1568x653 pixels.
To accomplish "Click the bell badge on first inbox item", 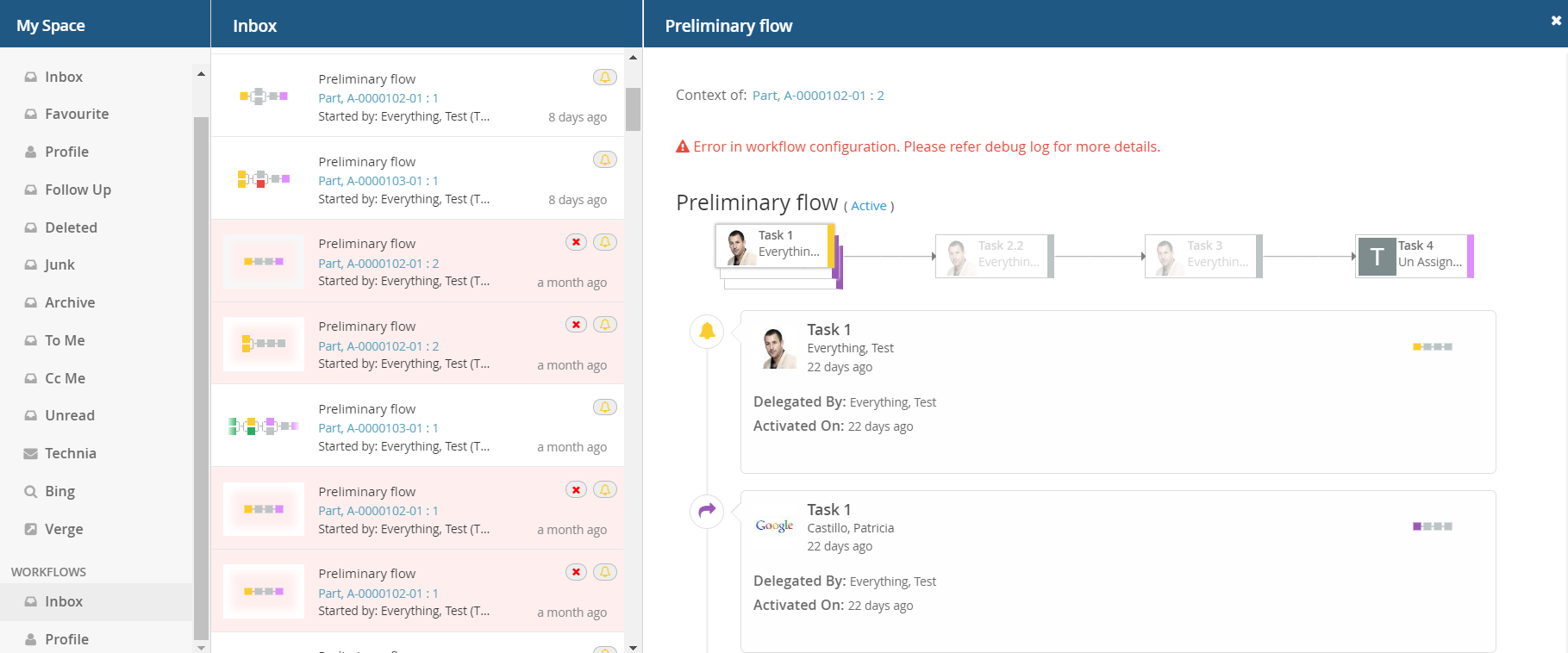I will pyautogui.click(x=605, y=78).
